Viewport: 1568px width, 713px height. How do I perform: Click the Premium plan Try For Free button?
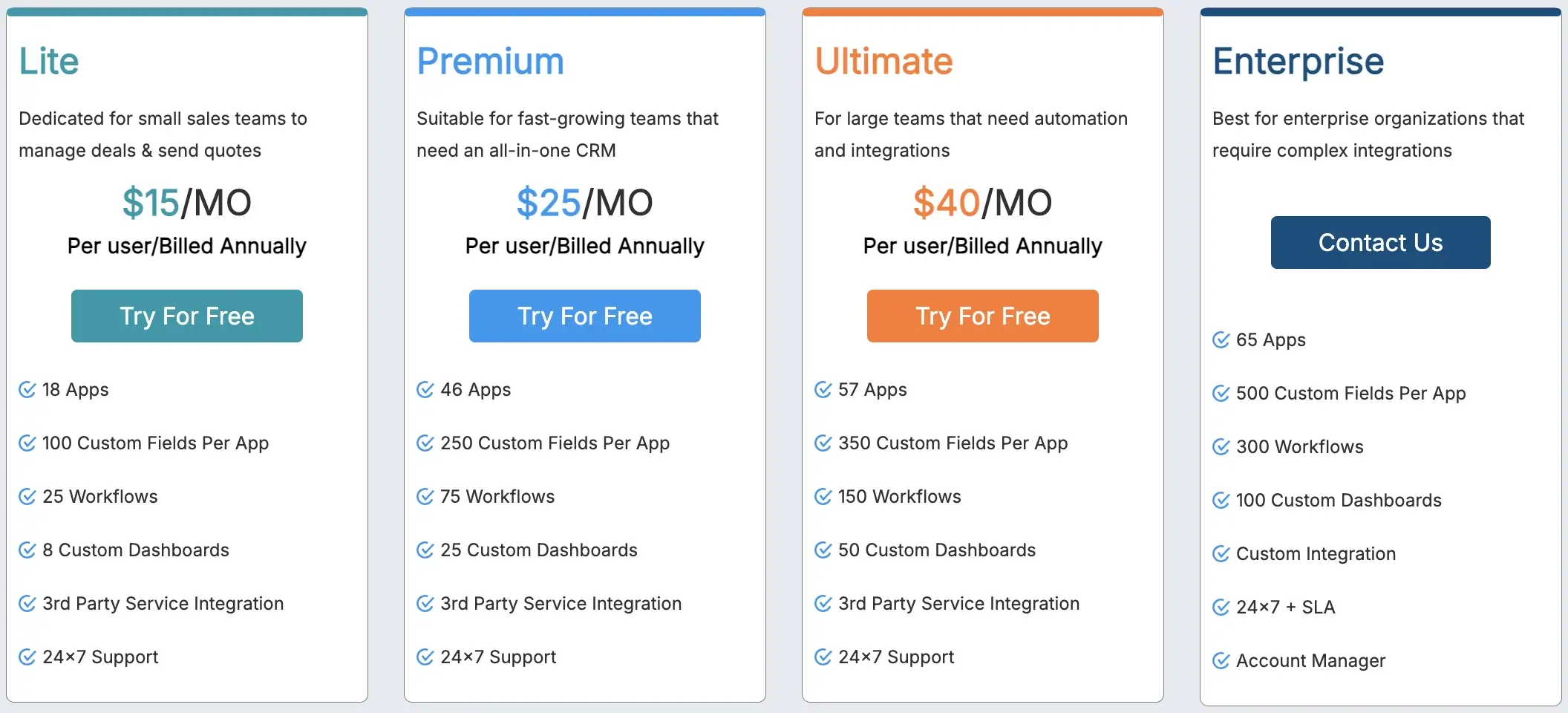coord(585,316)
